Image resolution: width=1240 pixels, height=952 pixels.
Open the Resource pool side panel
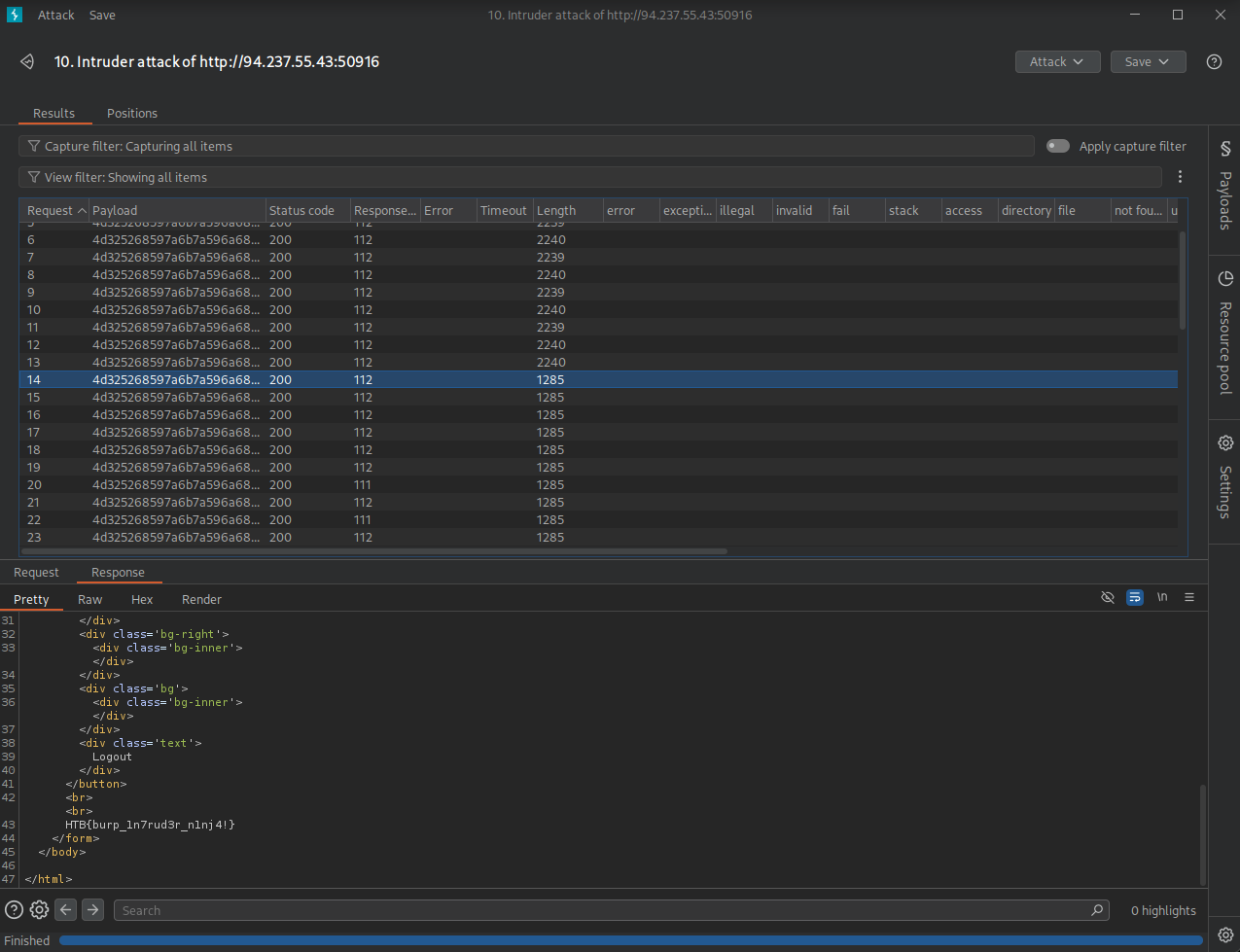click(x=1224, y=335)
